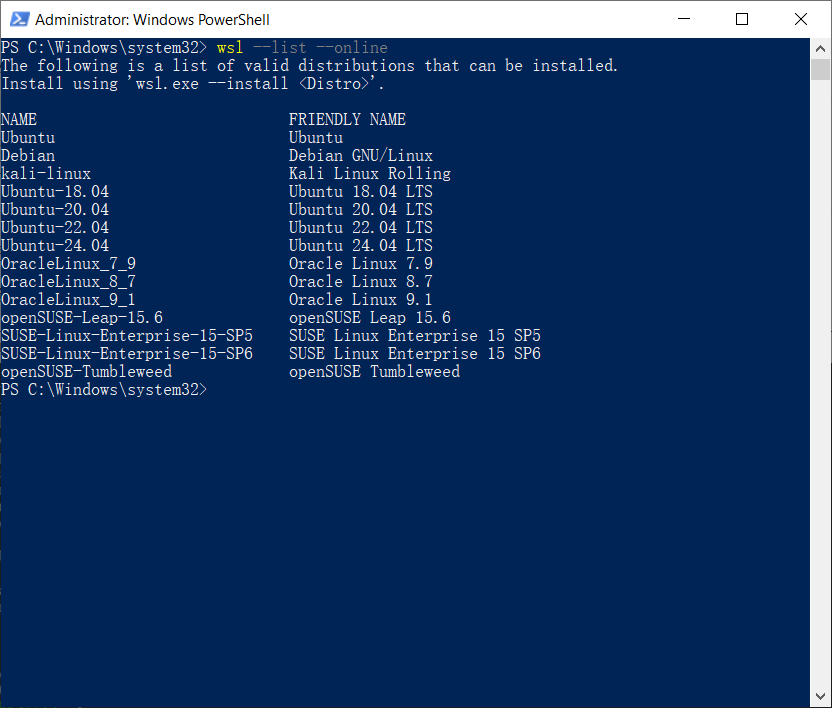832x708 pixels.
Task: Click the NAME column header
Action: click(x=19, y=119)
